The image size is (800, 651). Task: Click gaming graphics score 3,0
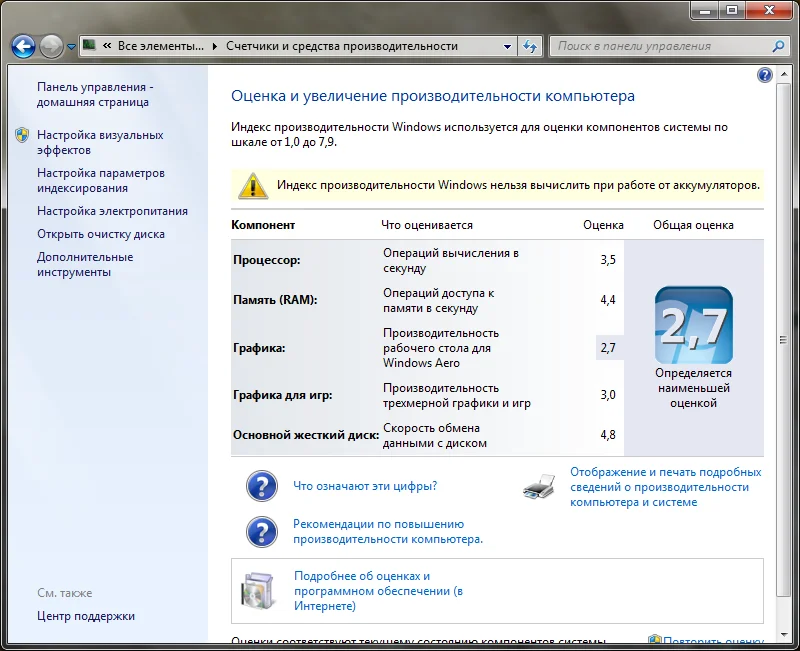608,395
